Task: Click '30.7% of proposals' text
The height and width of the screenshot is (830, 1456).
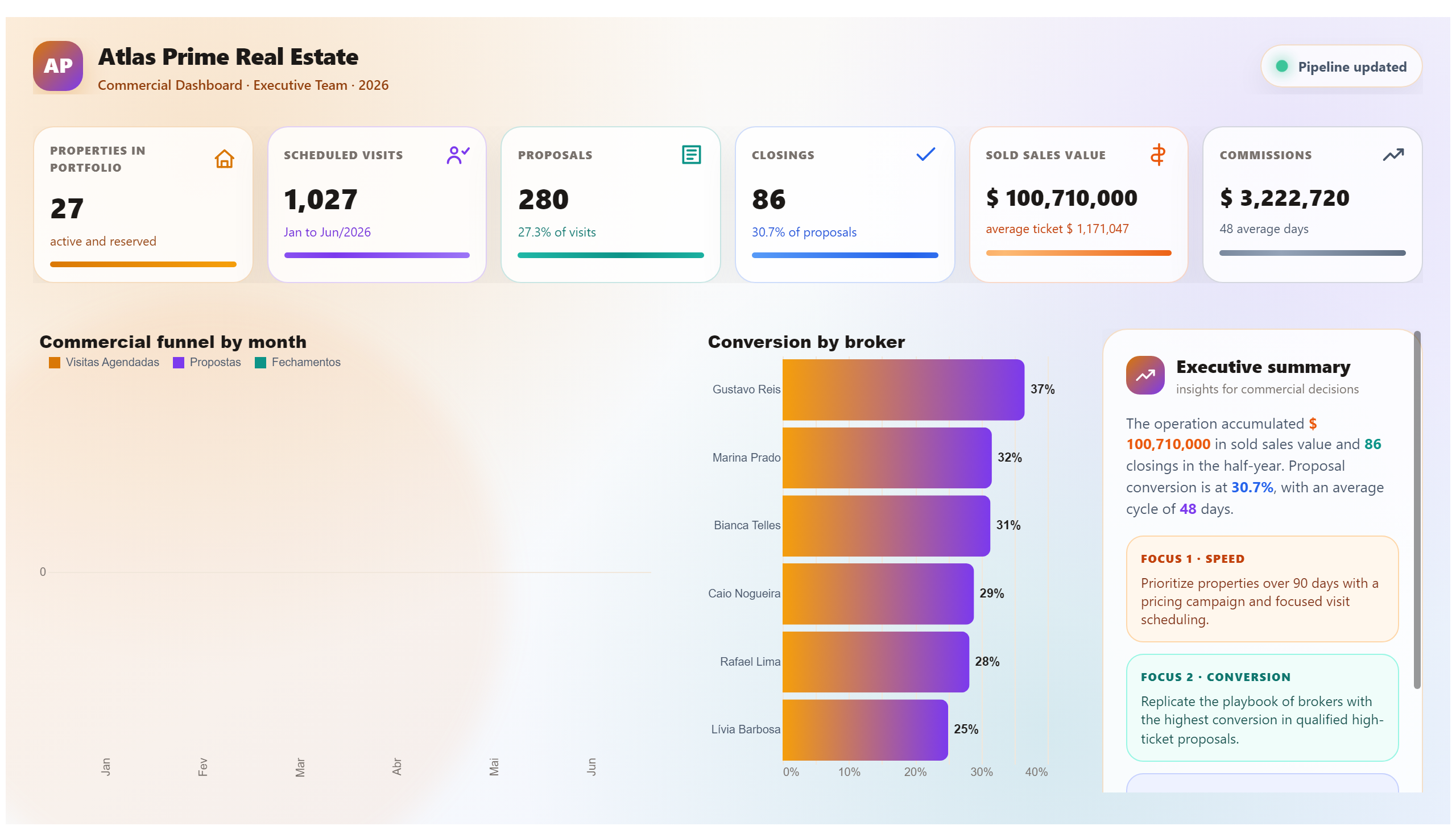Action: point(804,233)
